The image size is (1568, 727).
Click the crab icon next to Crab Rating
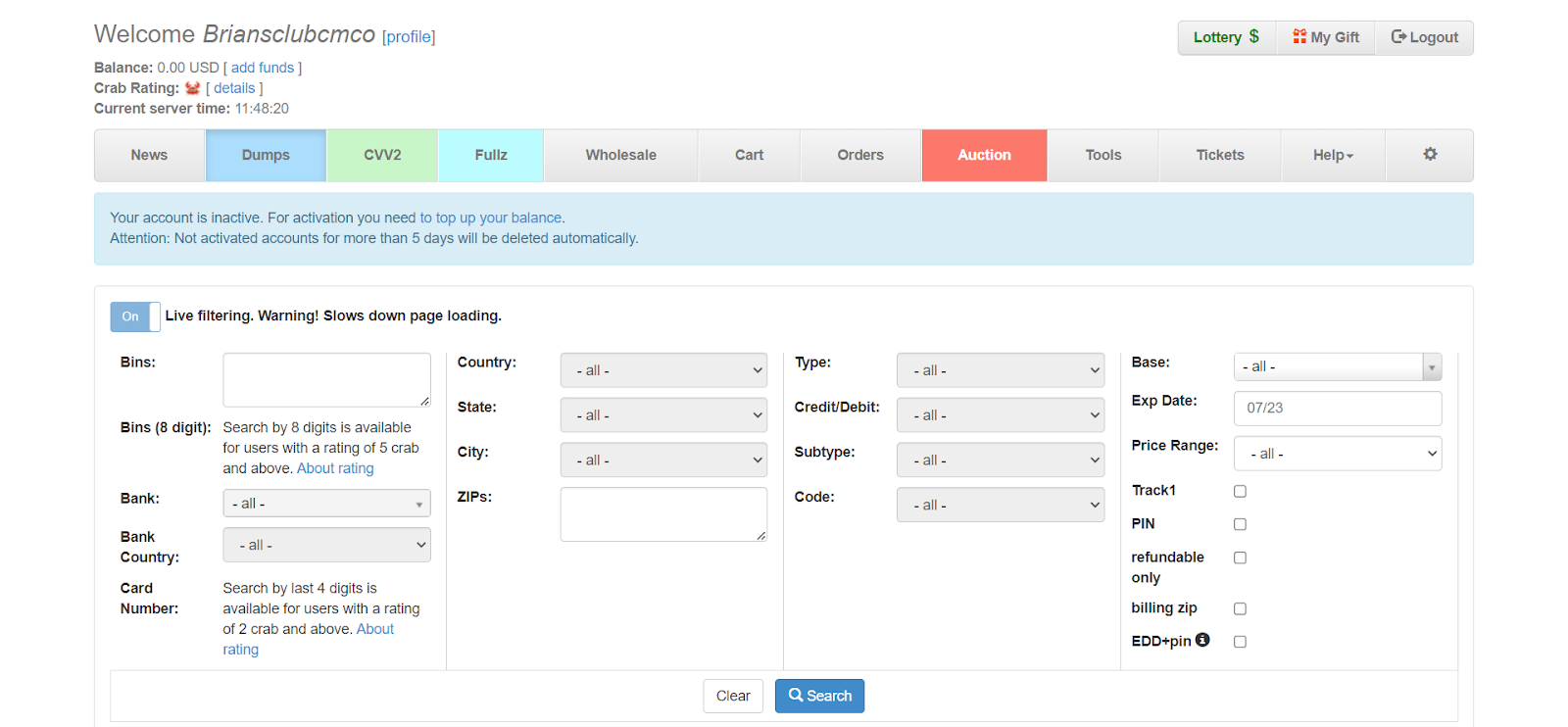(192, 88)
